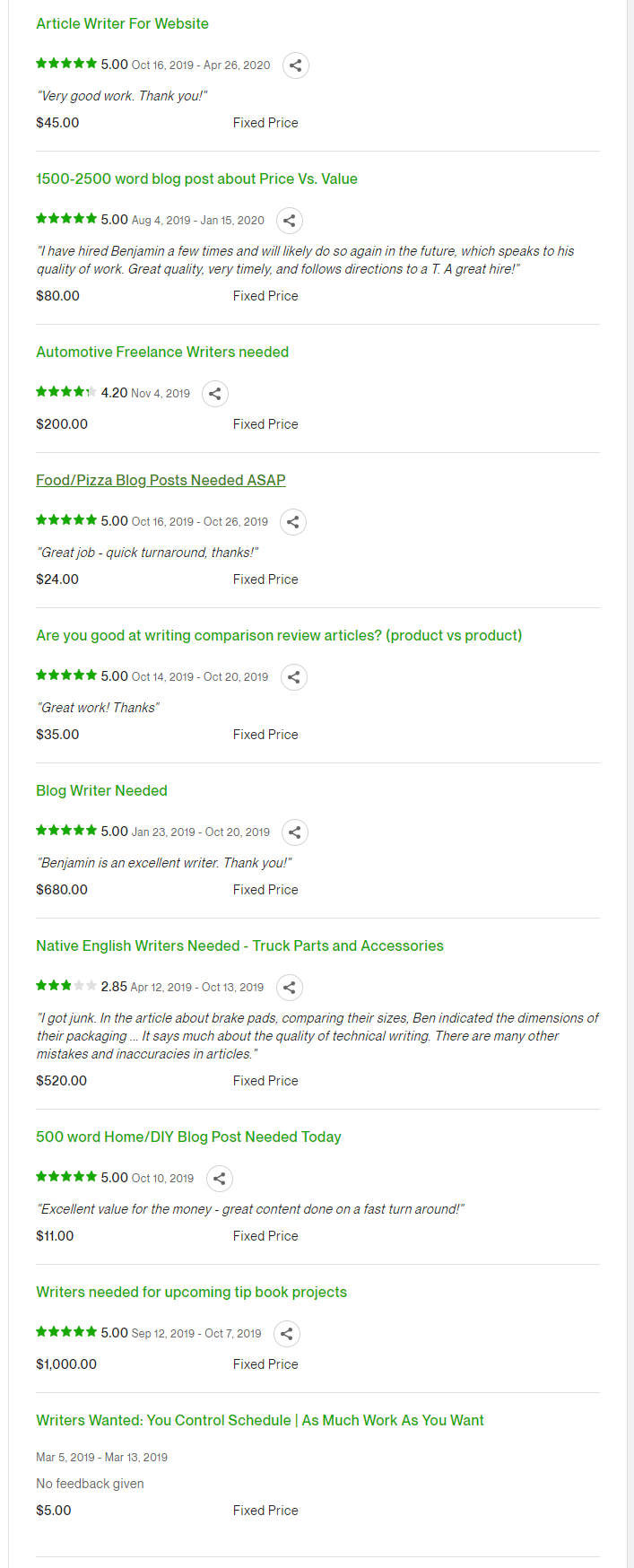Image resolution: width=634 pixels, height=1568 pixels.
Task: Open the Blog Writer Needed job
Action: point(101,791)
